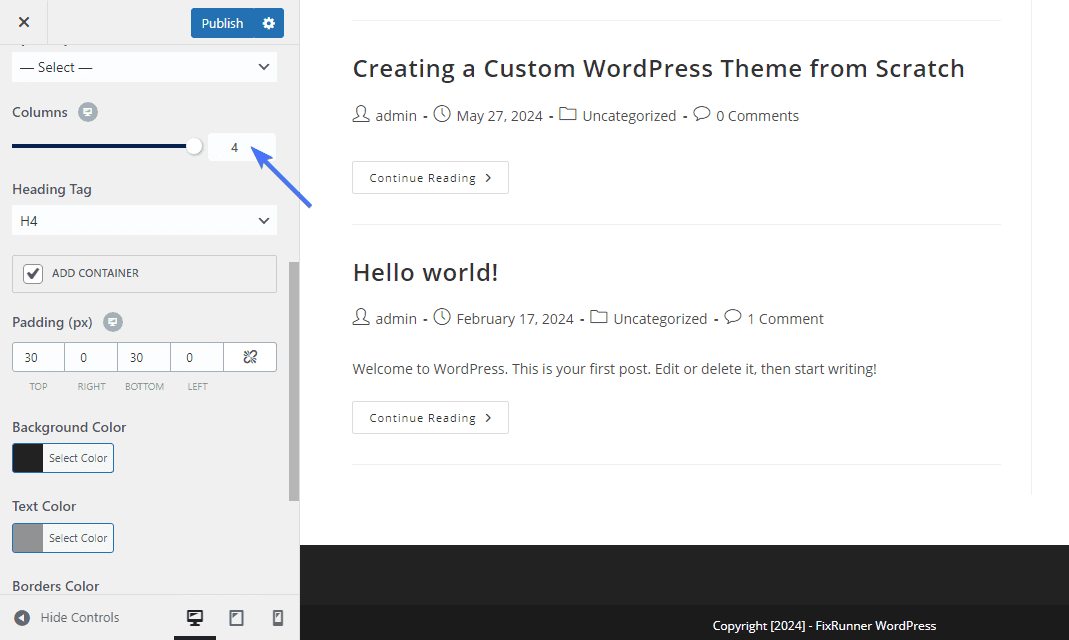Click the clock icon beside February 17, 2024
The height and width of the screenshot is (640, 1069).
coord(442,317)
